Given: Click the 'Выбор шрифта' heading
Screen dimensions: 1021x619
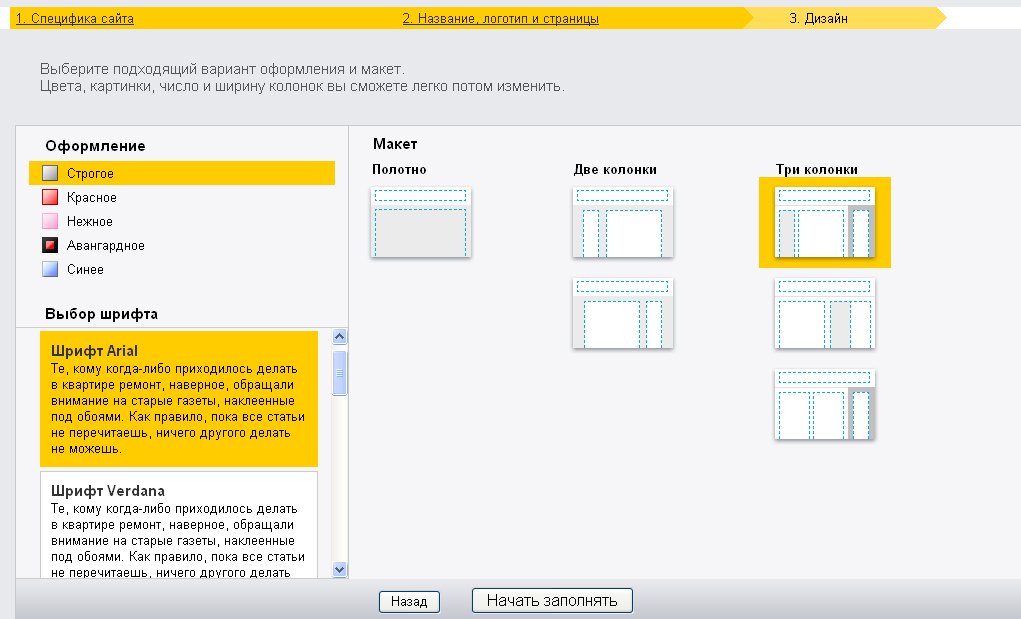Looking at the screenshot, I should (x=102, y=314).
